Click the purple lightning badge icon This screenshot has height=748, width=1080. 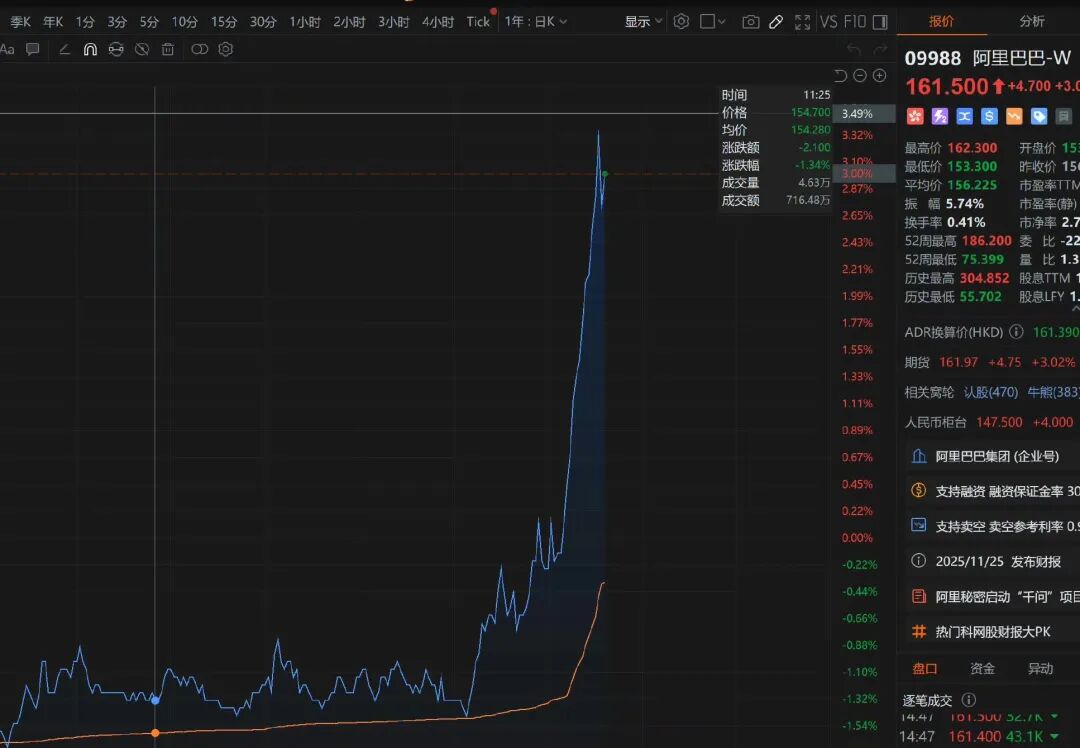click(x=939, y=116)
